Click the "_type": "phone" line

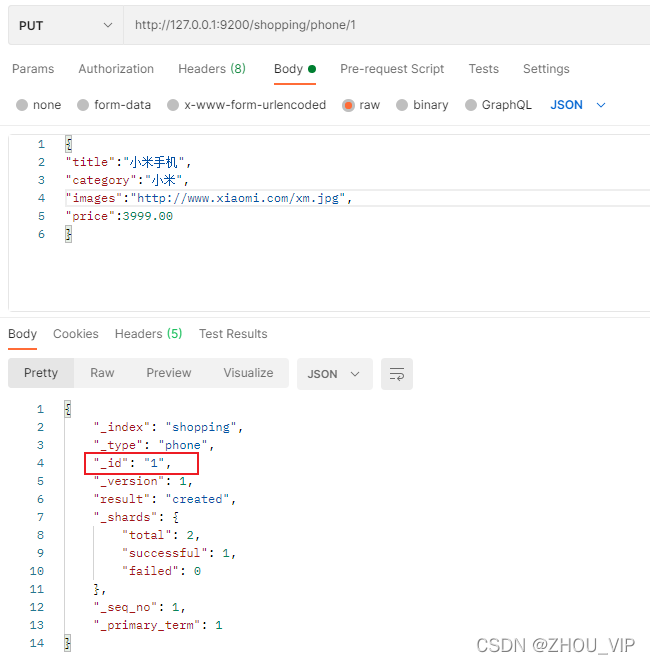tap(154, 445)
